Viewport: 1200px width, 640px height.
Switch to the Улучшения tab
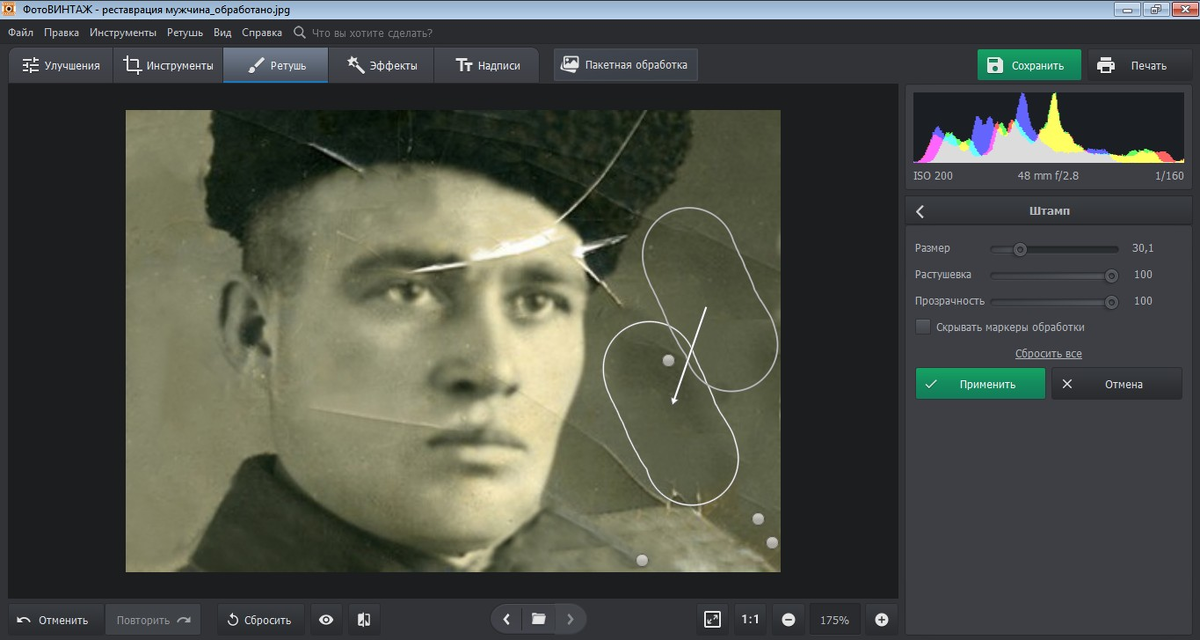[60, 66]
